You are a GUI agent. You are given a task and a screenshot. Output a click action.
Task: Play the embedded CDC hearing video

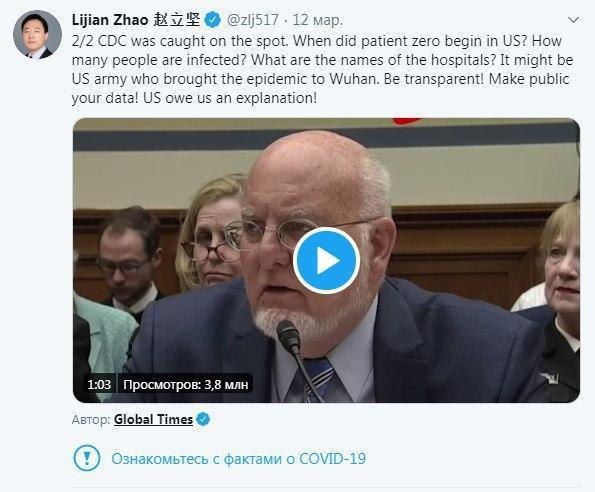(326, 260)
